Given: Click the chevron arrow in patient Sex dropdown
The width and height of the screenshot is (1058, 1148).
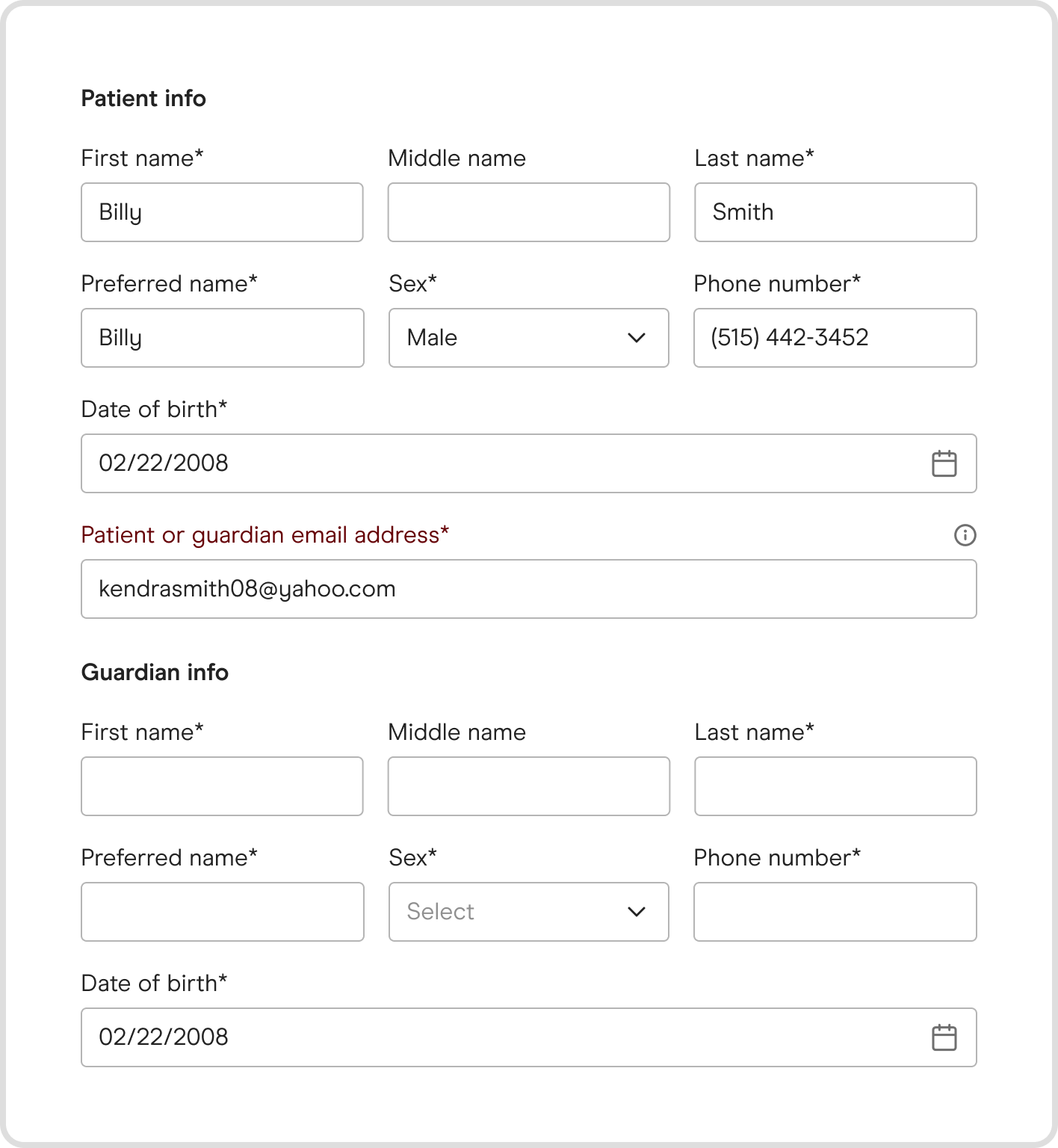Looking at the screenshot, I should (x=637, y=338).
